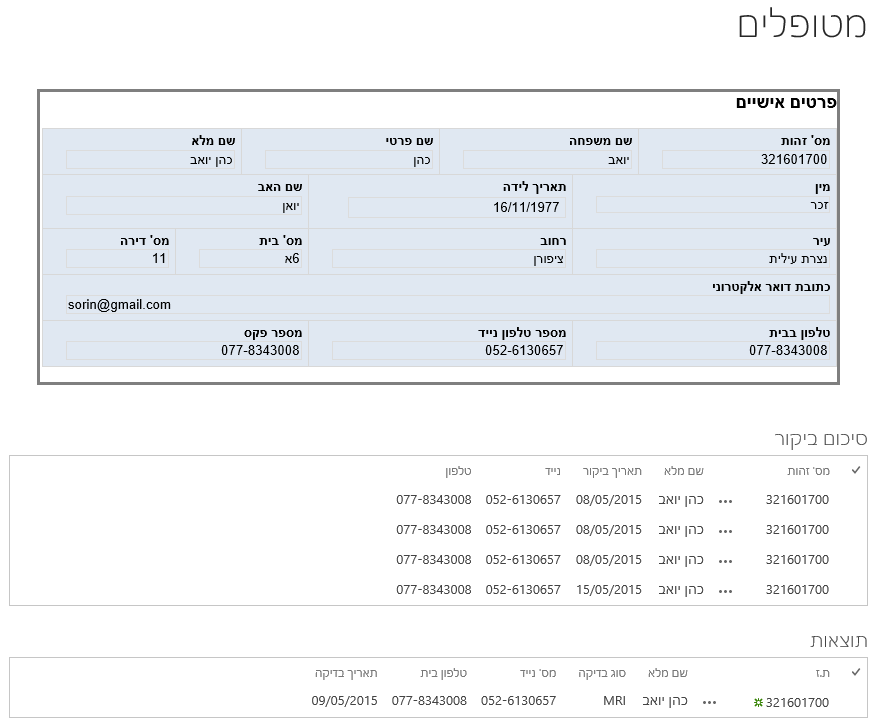Click the email field showing sorin@gmail.com
This screenshot has height=725, width=876.
coord(447,305)
